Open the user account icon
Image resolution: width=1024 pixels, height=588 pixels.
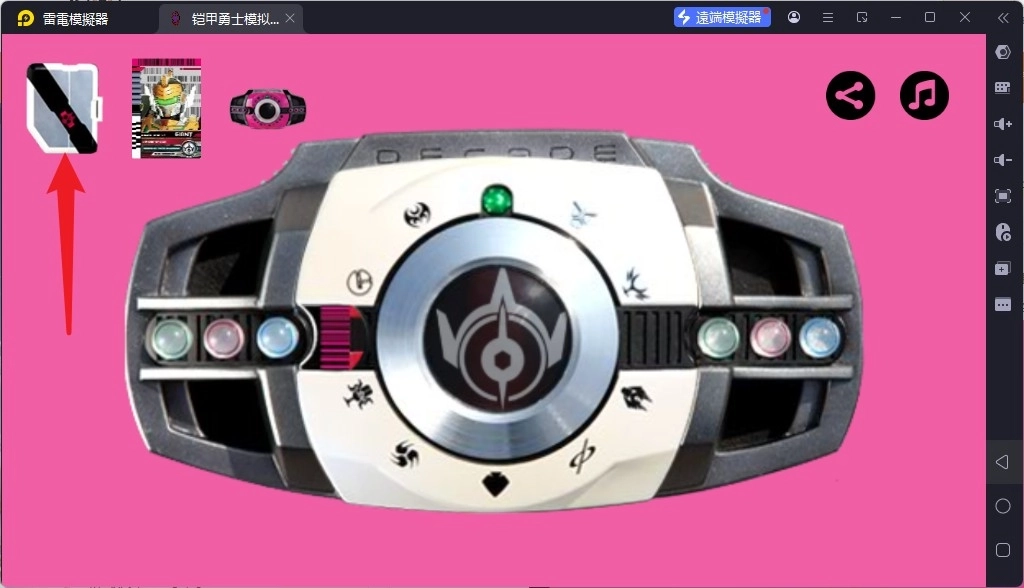pyautogui.click(x=794, y=17)
